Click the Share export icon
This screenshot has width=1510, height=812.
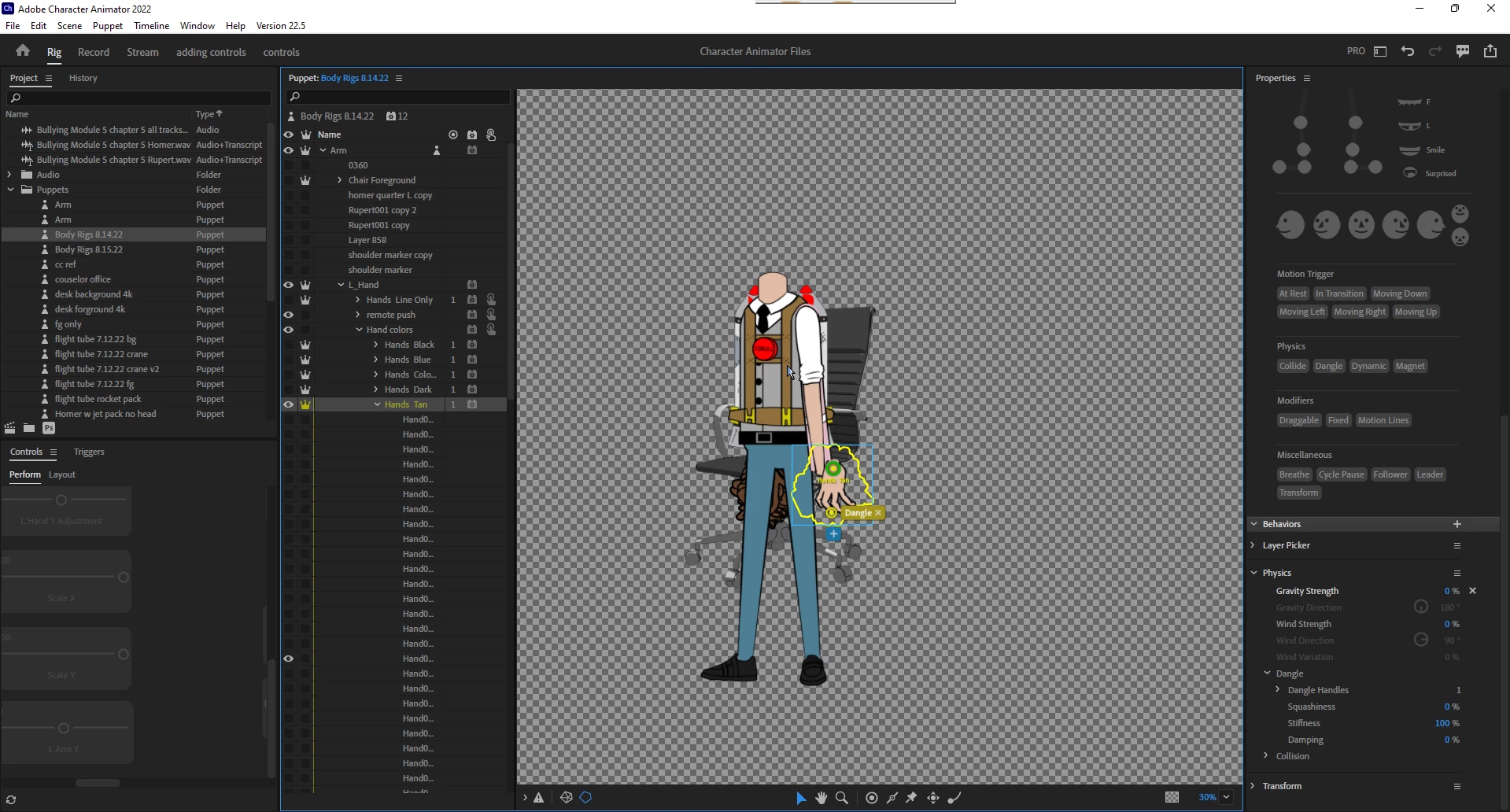(1490, 51)
